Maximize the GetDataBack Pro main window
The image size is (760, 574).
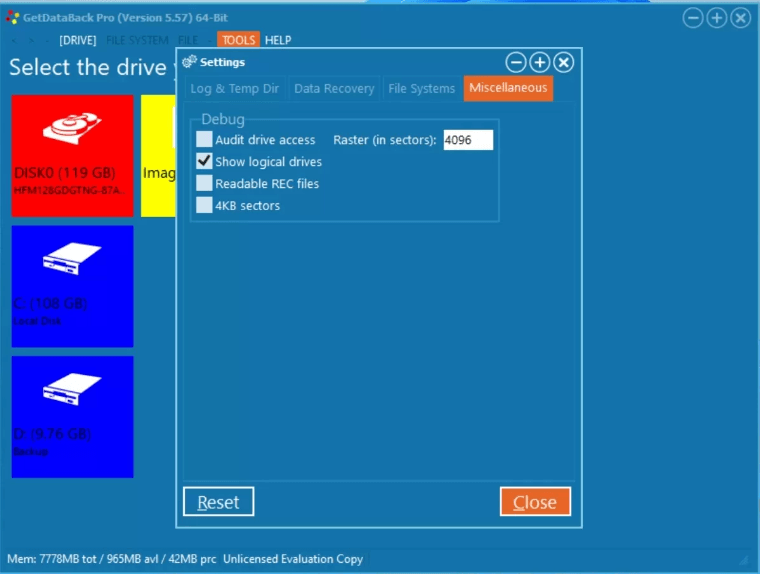[717, 18]
